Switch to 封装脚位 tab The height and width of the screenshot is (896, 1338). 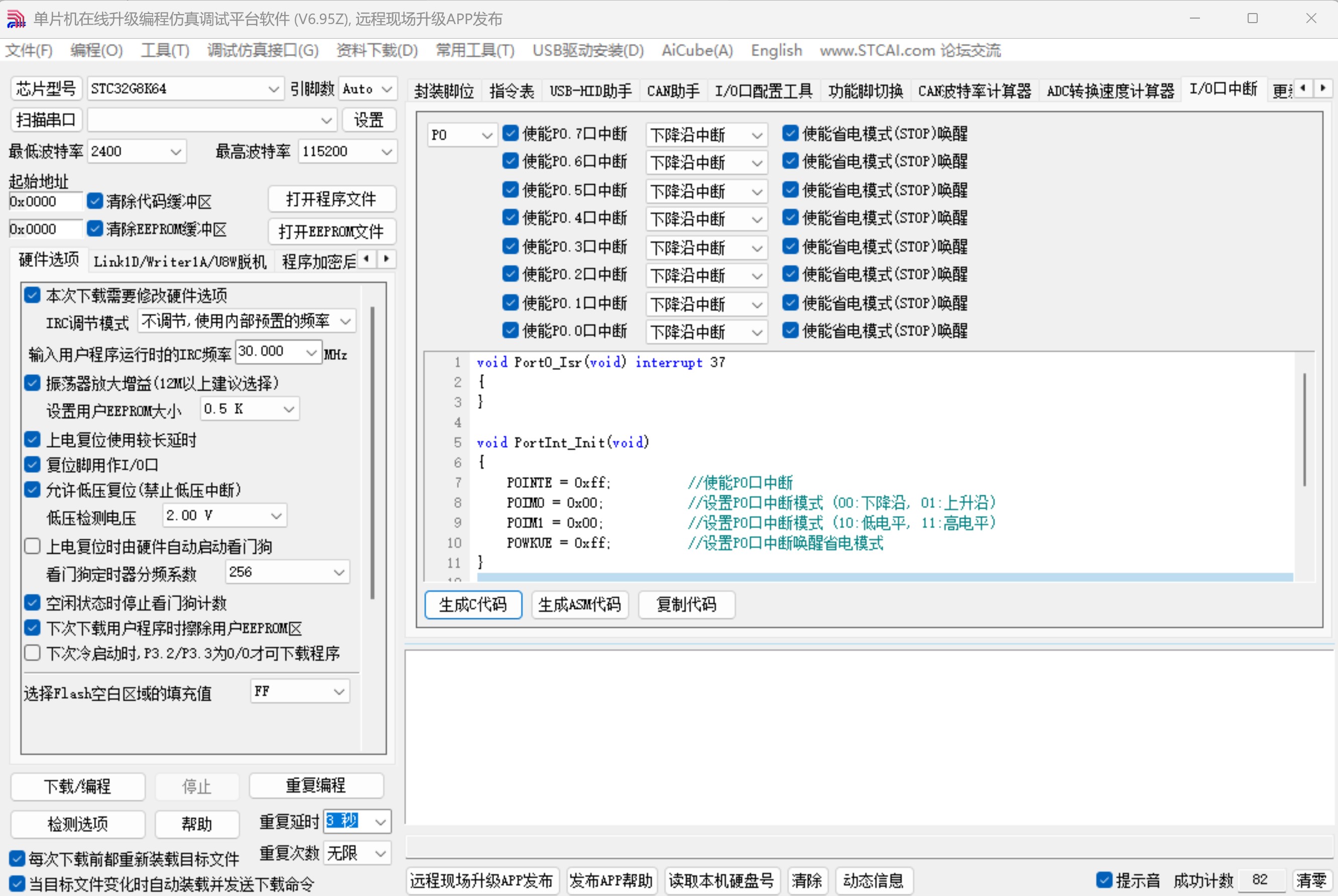444,91
